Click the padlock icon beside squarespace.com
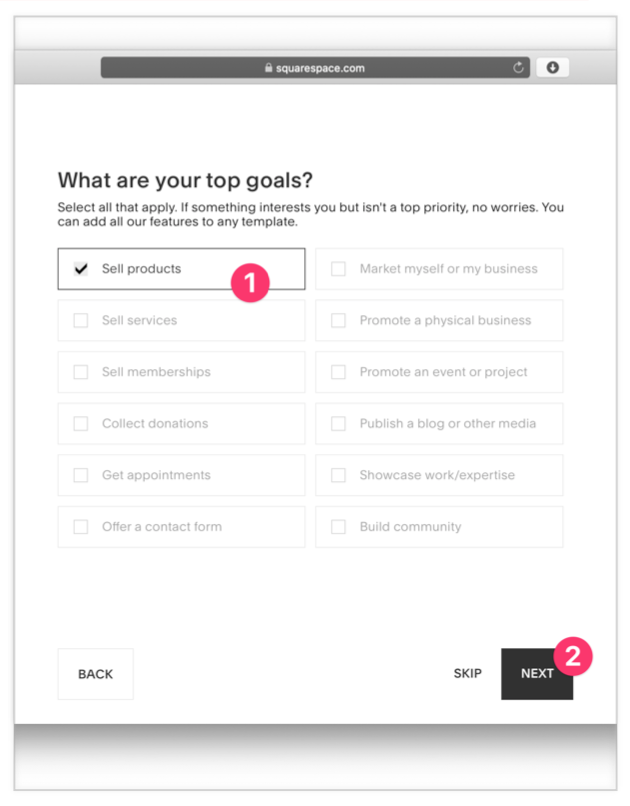Viewport: 630px width, 806px height. pyautogui.click(x=268, y=69)
